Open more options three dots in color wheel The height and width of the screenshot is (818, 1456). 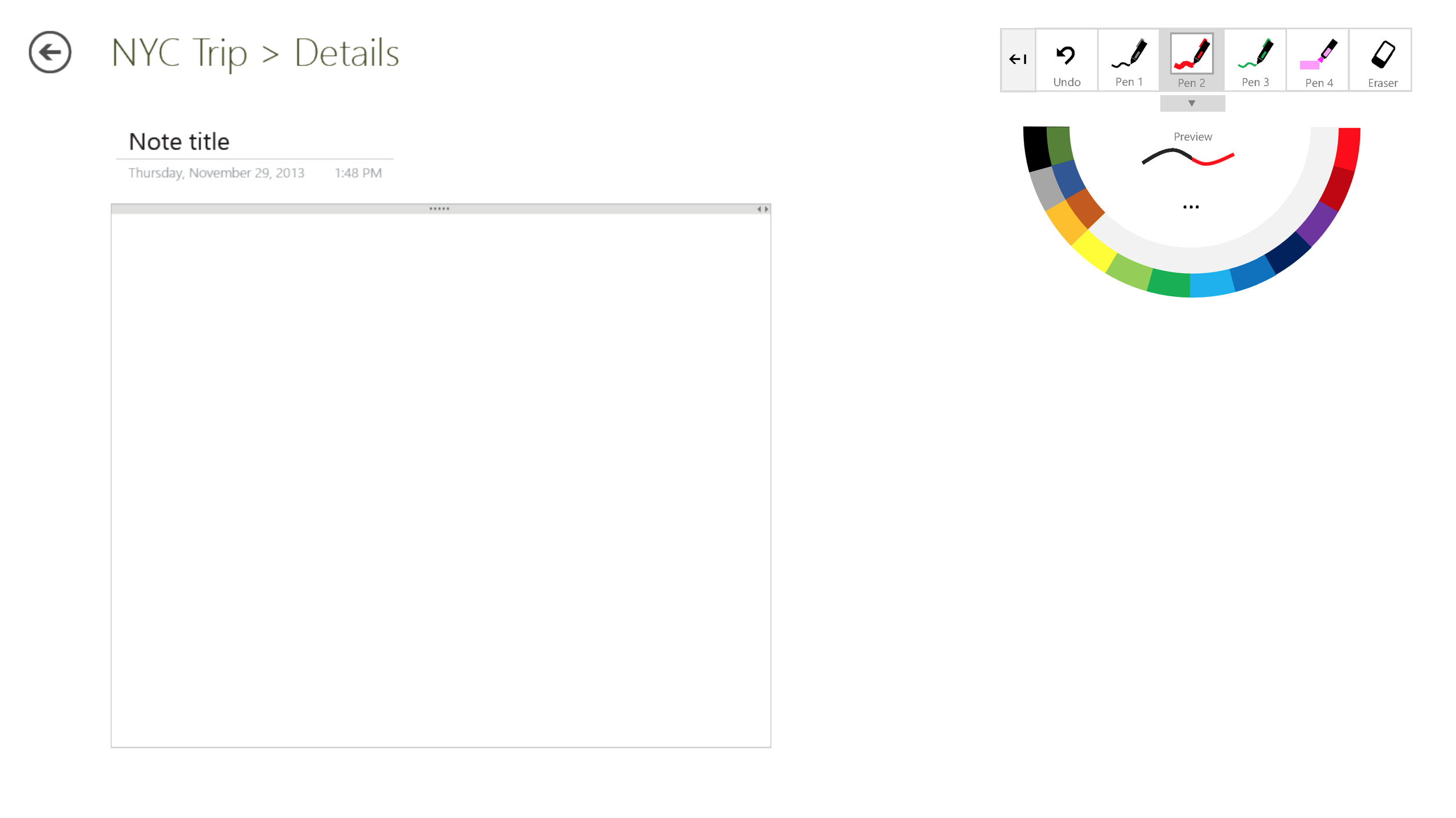coord(1191,207)
